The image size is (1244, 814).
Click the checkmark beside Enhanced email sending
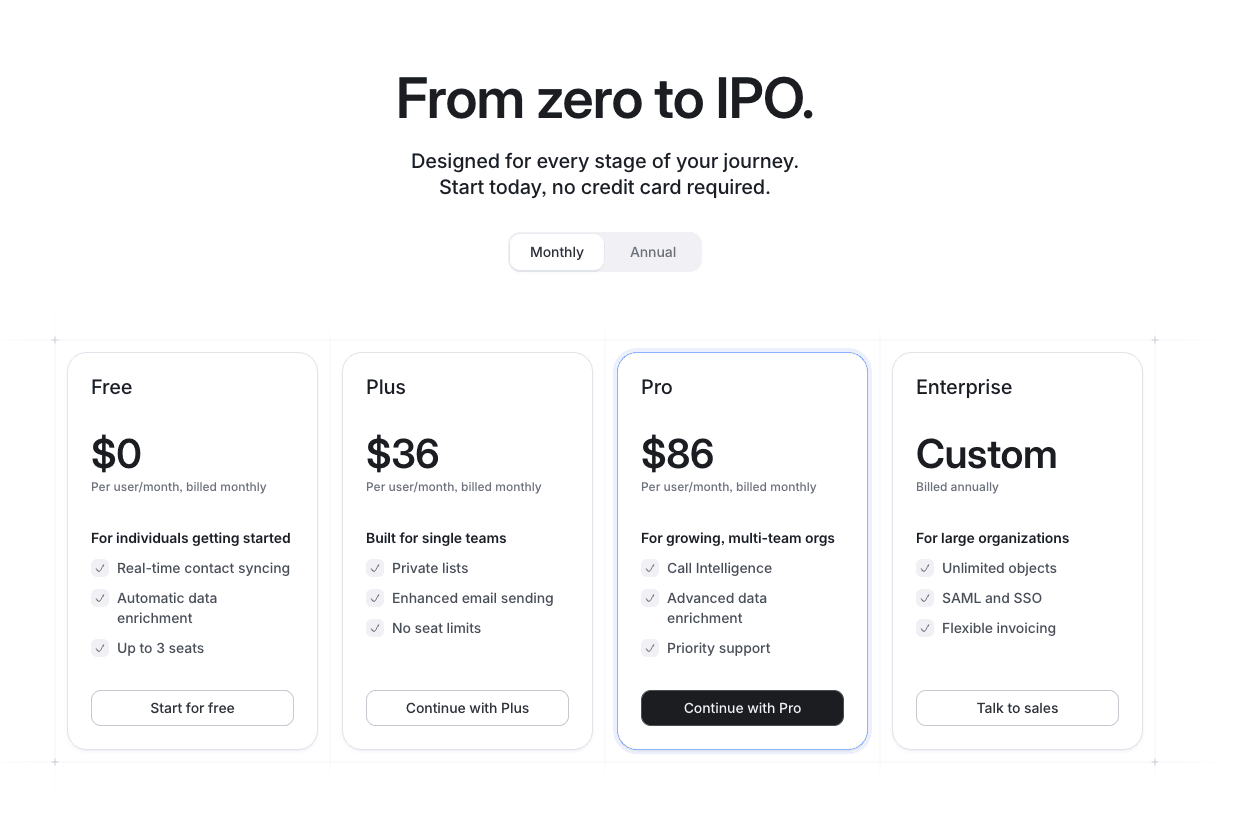375,598
